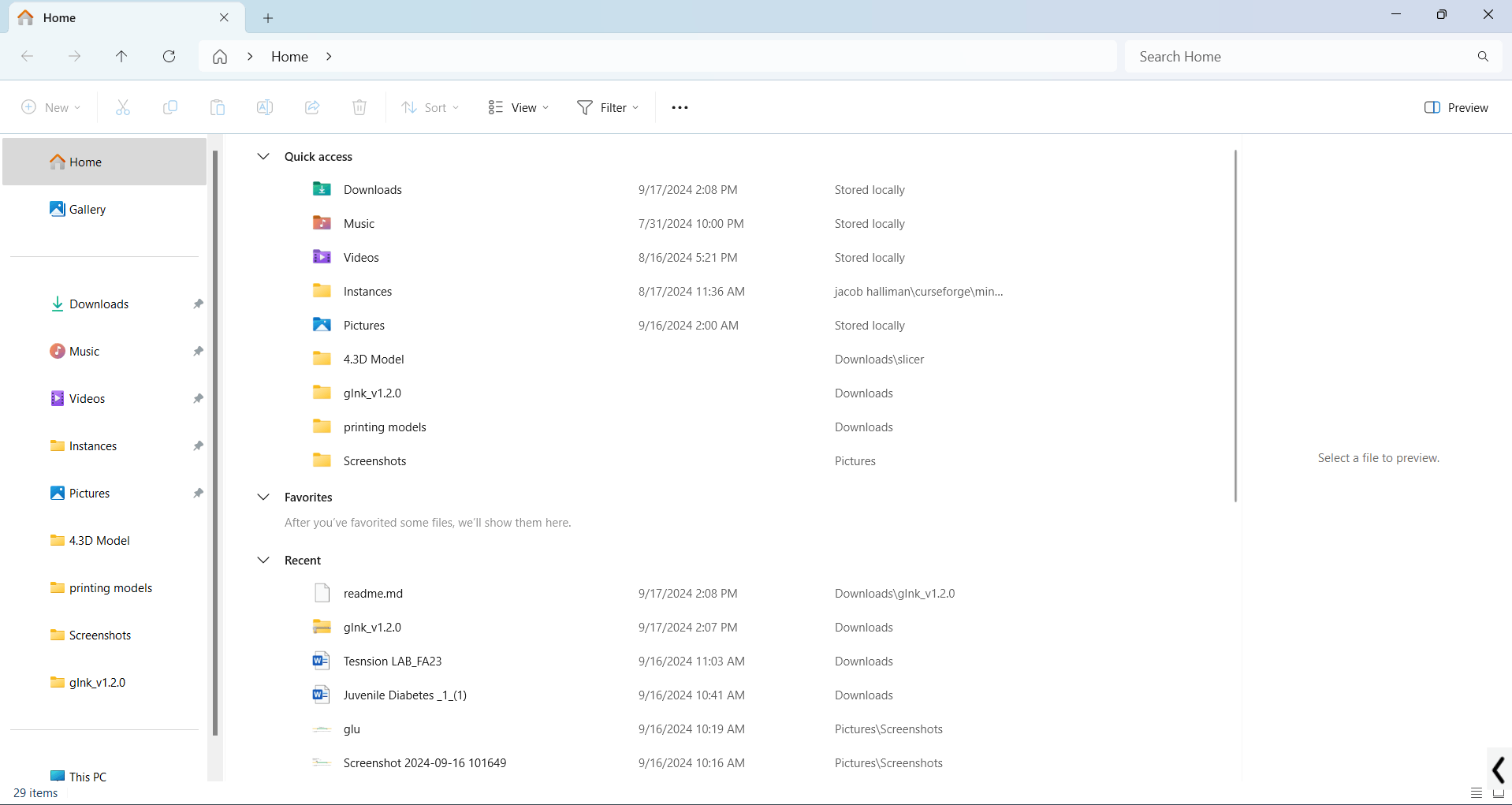This screenshot has height=805, width=1512.
Task: Unpin Videos using its sidebar pin icon
Action: (198, 398)
